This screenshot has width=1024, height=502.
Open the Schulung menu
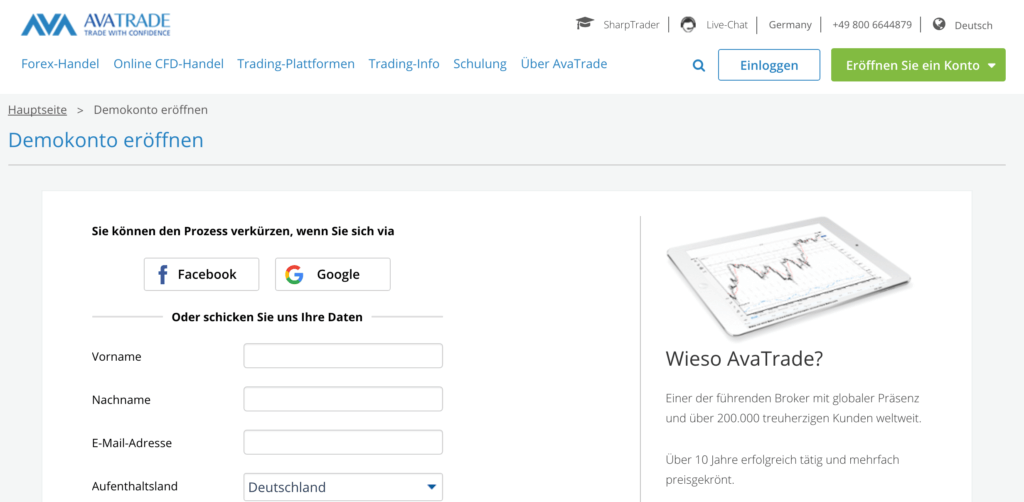[480, 64]
